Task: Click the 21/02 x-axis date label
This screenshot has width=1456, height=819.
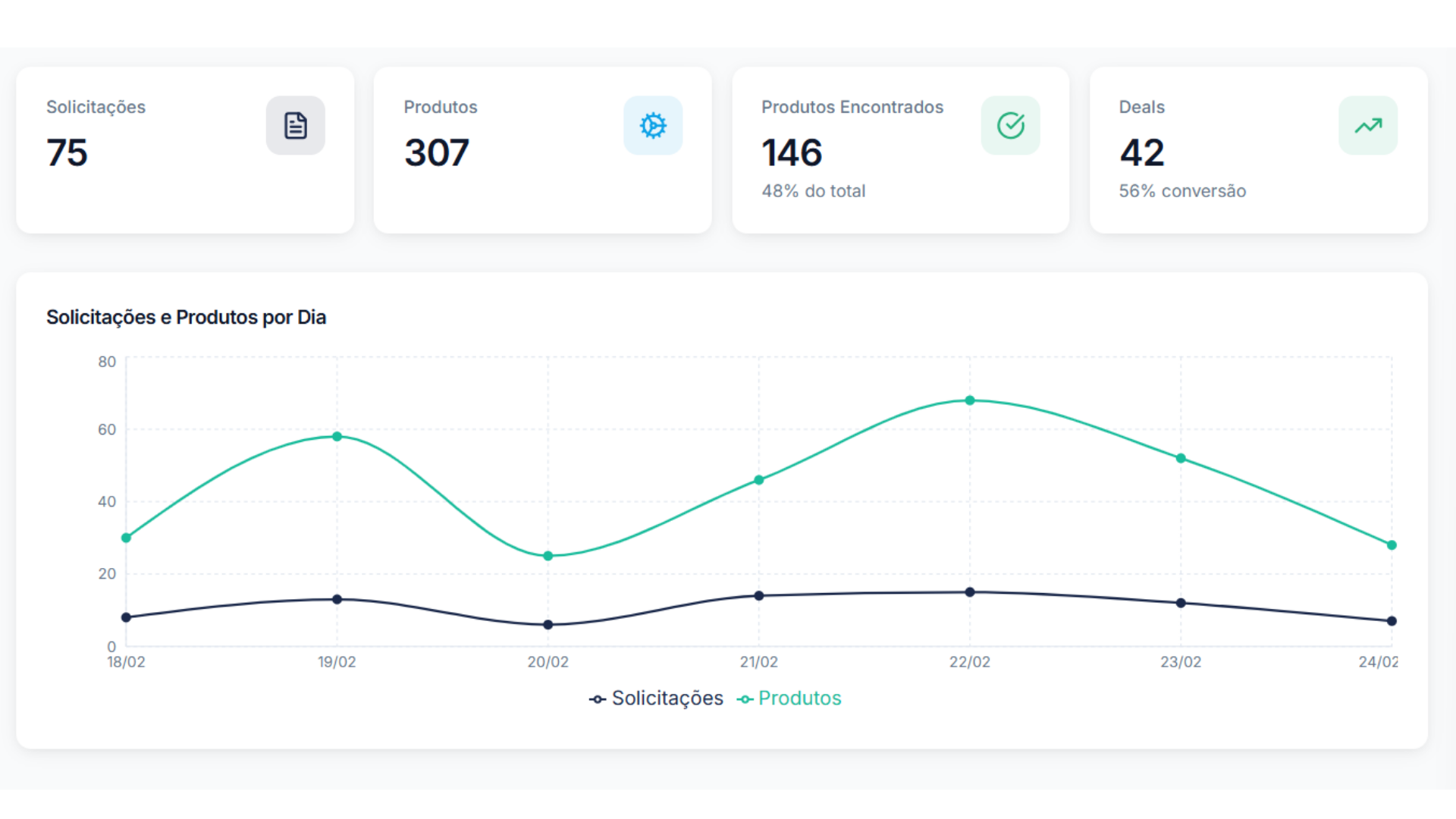Action: [759, 662]
